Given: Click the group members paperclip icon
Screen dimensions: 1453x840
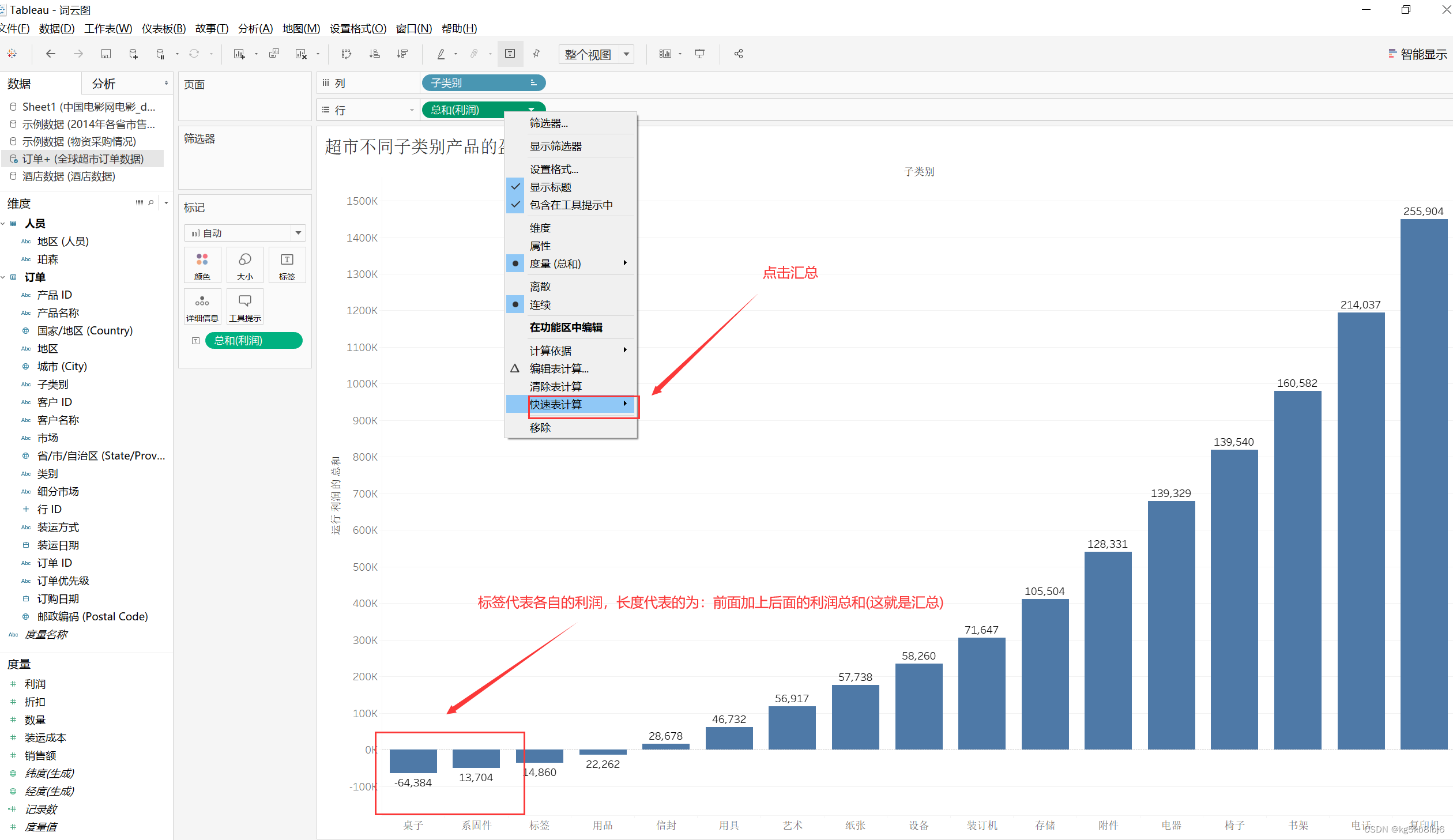Looking at the screenshot, I should [x=474, y=54].
